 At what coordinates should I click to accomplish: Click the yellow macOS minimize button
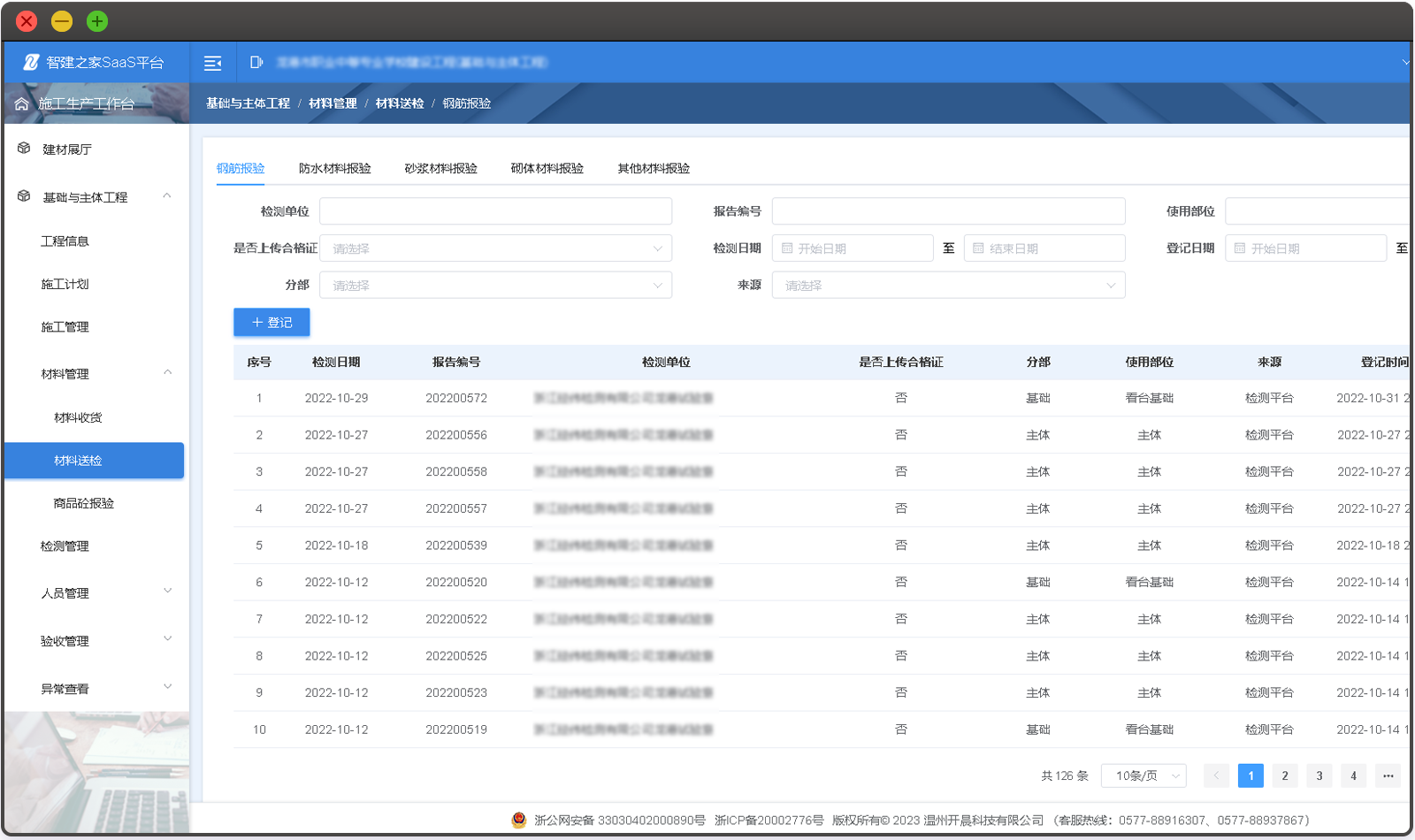coord(62,21)
